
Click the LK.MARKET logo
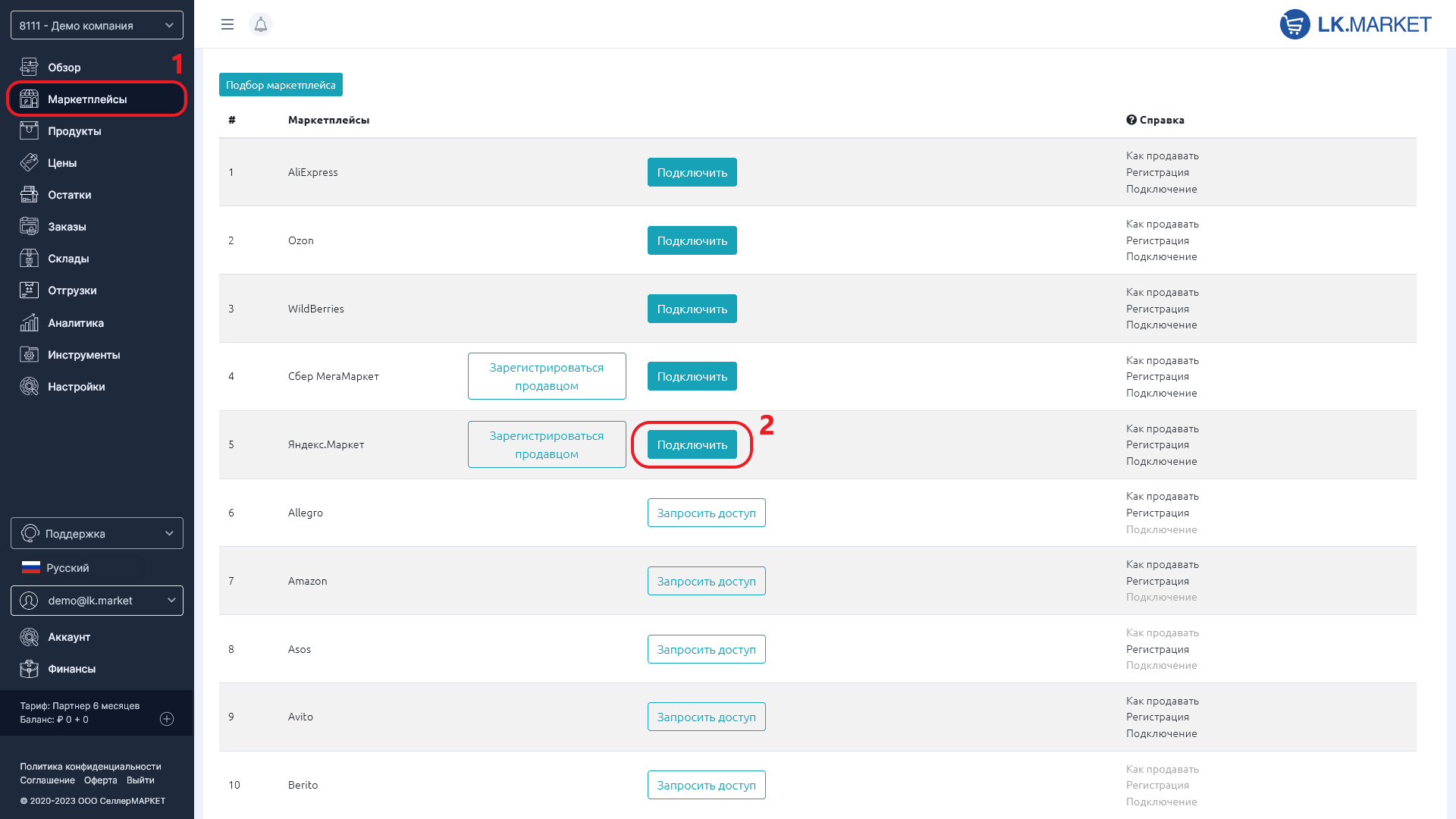[x=1355, y=24]
